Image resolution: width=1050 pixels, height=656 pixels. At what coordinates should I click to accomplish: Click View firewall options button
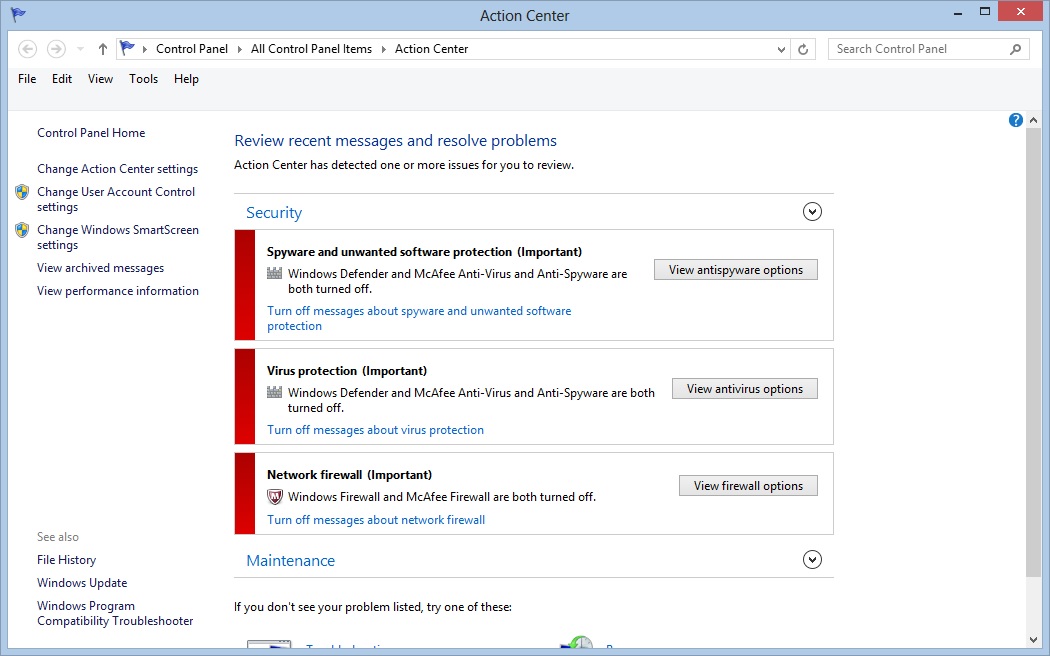point(748,485)
